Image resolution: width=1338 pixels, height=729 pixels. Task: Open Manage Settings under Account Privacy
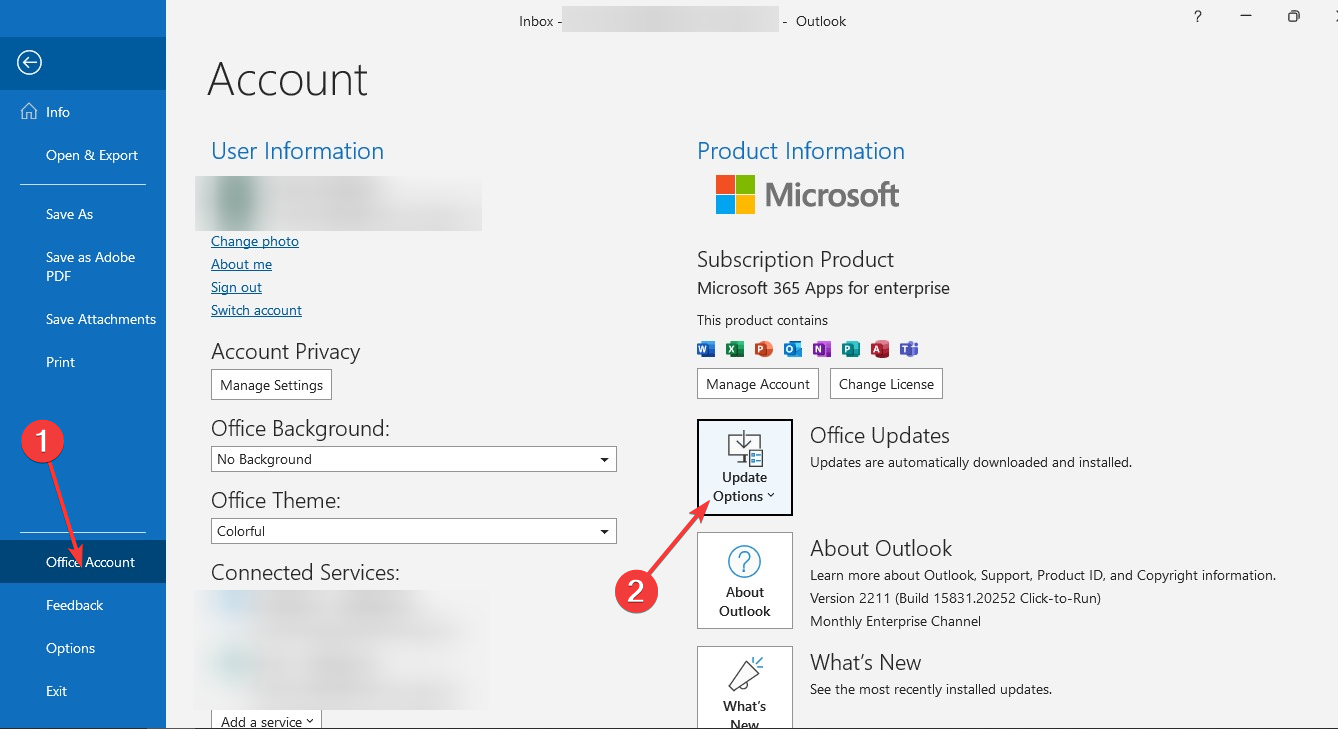[271, 385]
